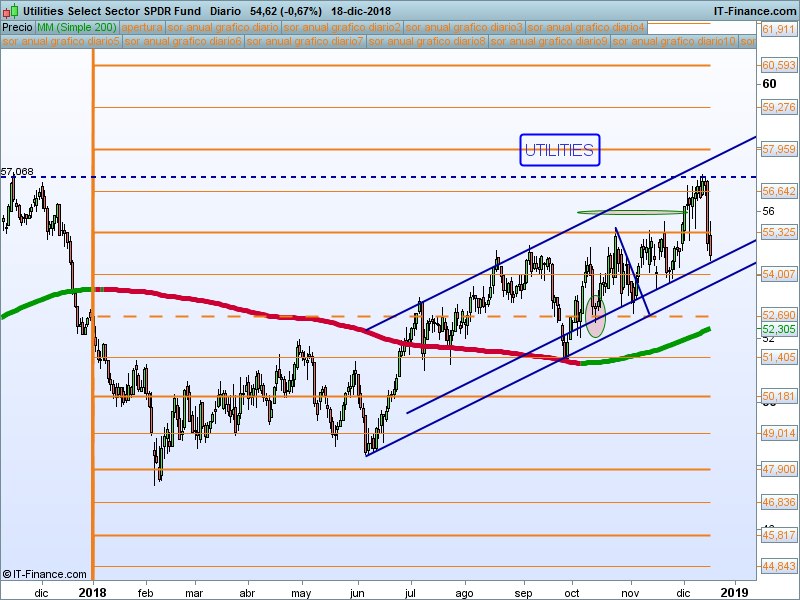Select 'sor anual grafico diario2' label

click(343, 28)
